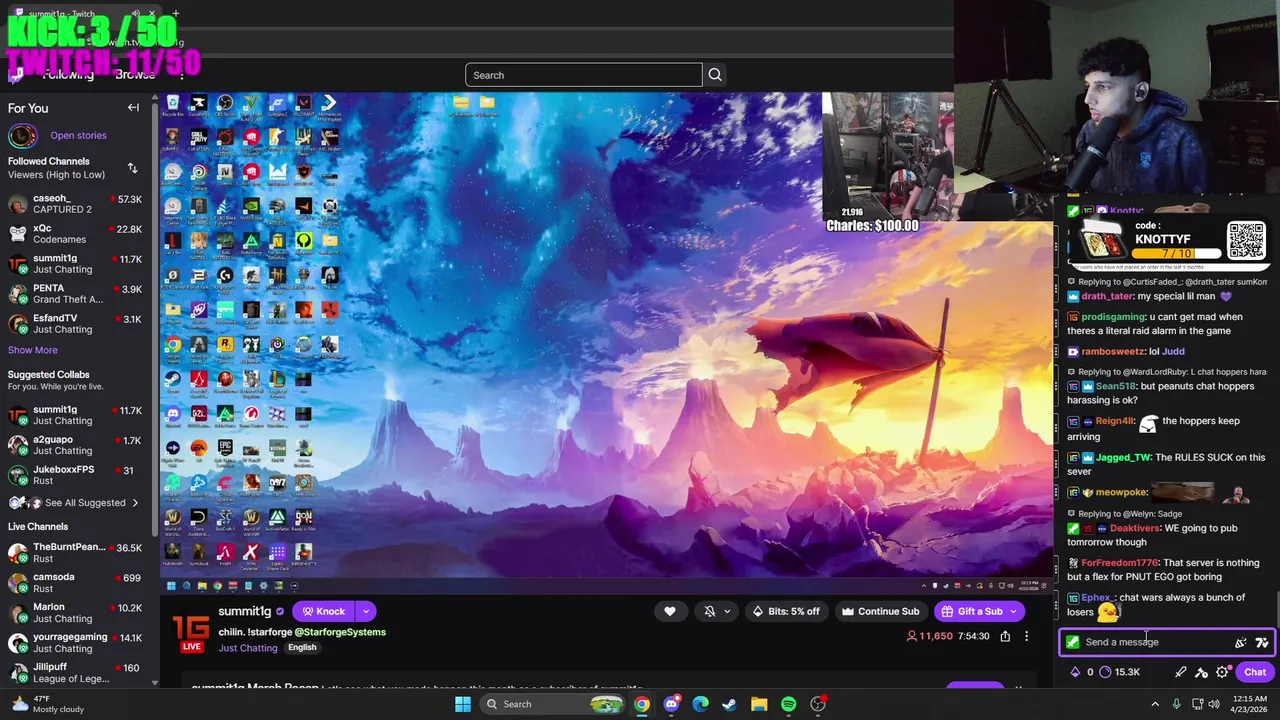Open channel points balance 15.3K

[1119, 672]
